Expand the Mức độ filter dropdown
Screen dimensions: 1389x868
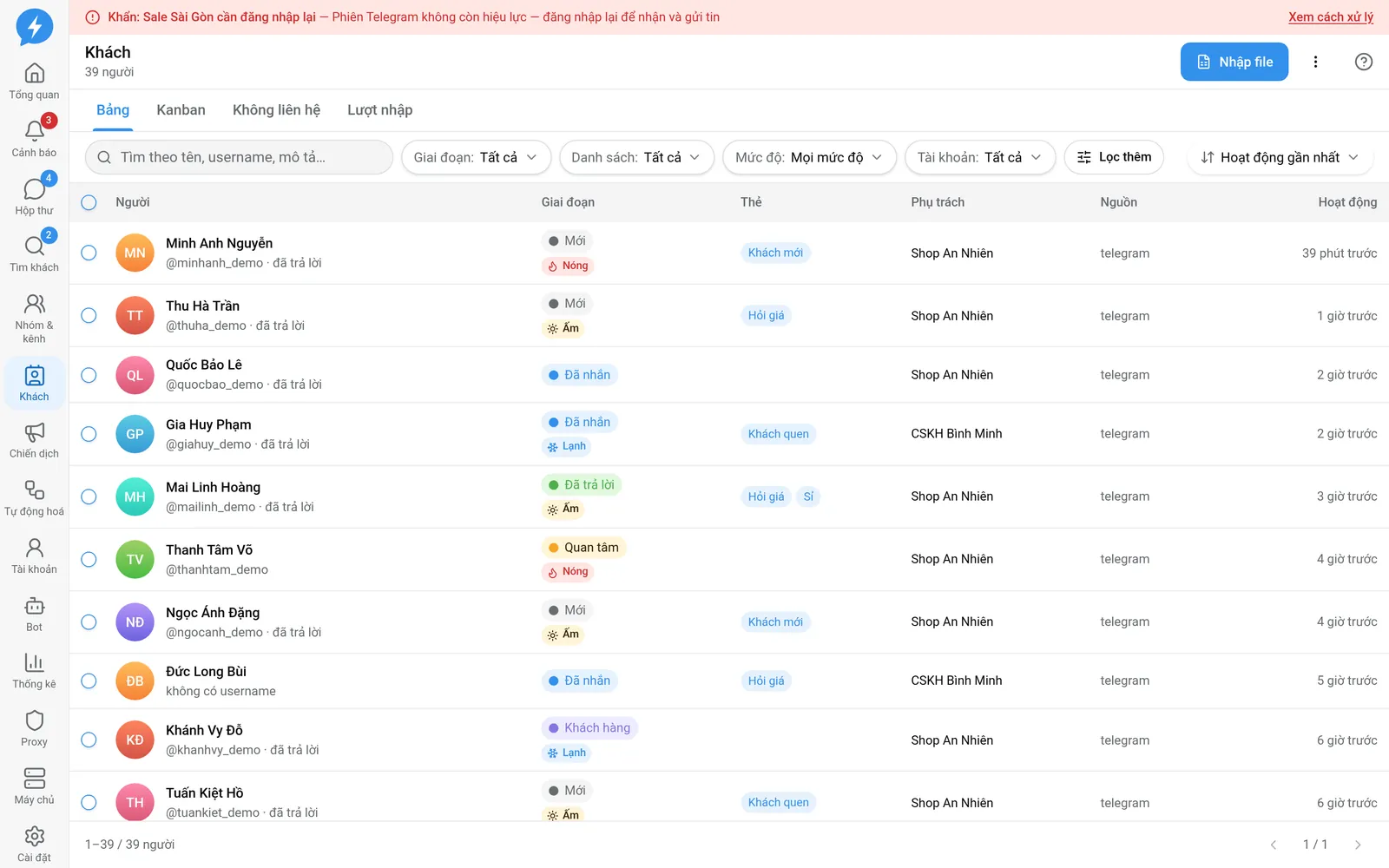point(809,157)
